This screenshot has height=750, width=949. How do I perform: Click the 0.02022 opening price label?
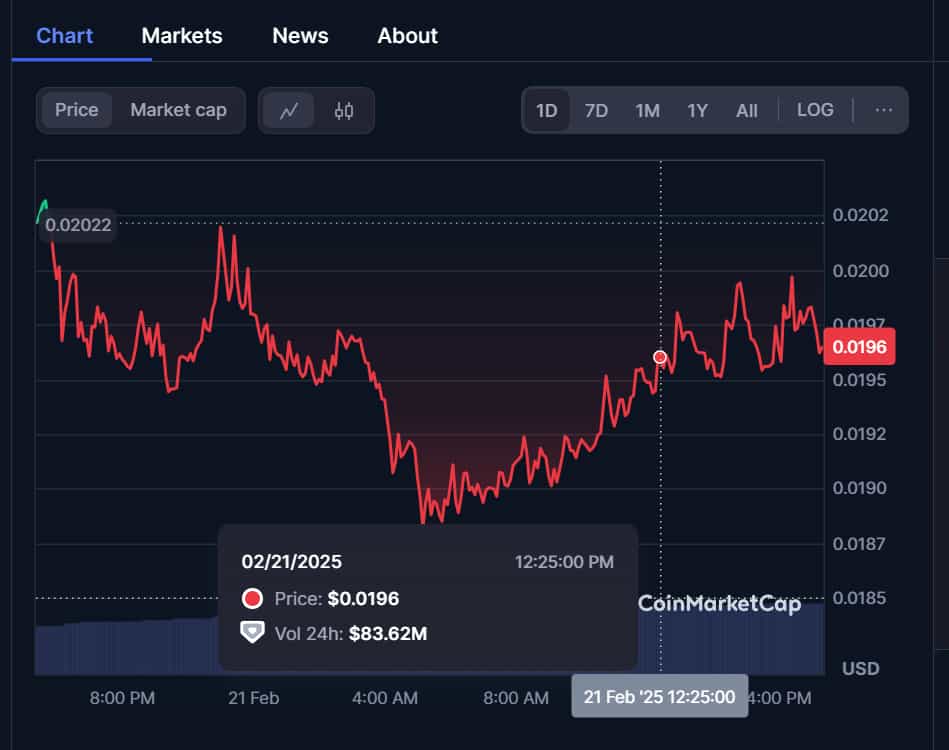click(78, 225)
